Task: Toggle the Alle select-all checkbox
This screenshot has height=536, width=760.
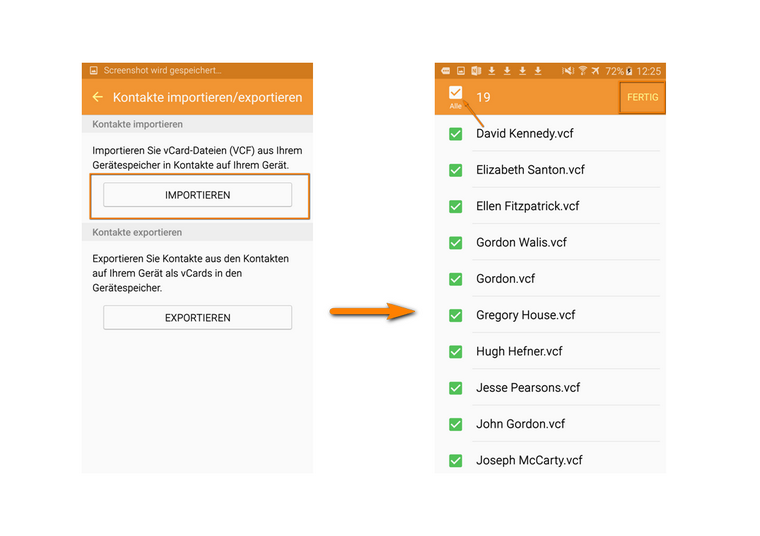Action: click(x=455, y=94)
